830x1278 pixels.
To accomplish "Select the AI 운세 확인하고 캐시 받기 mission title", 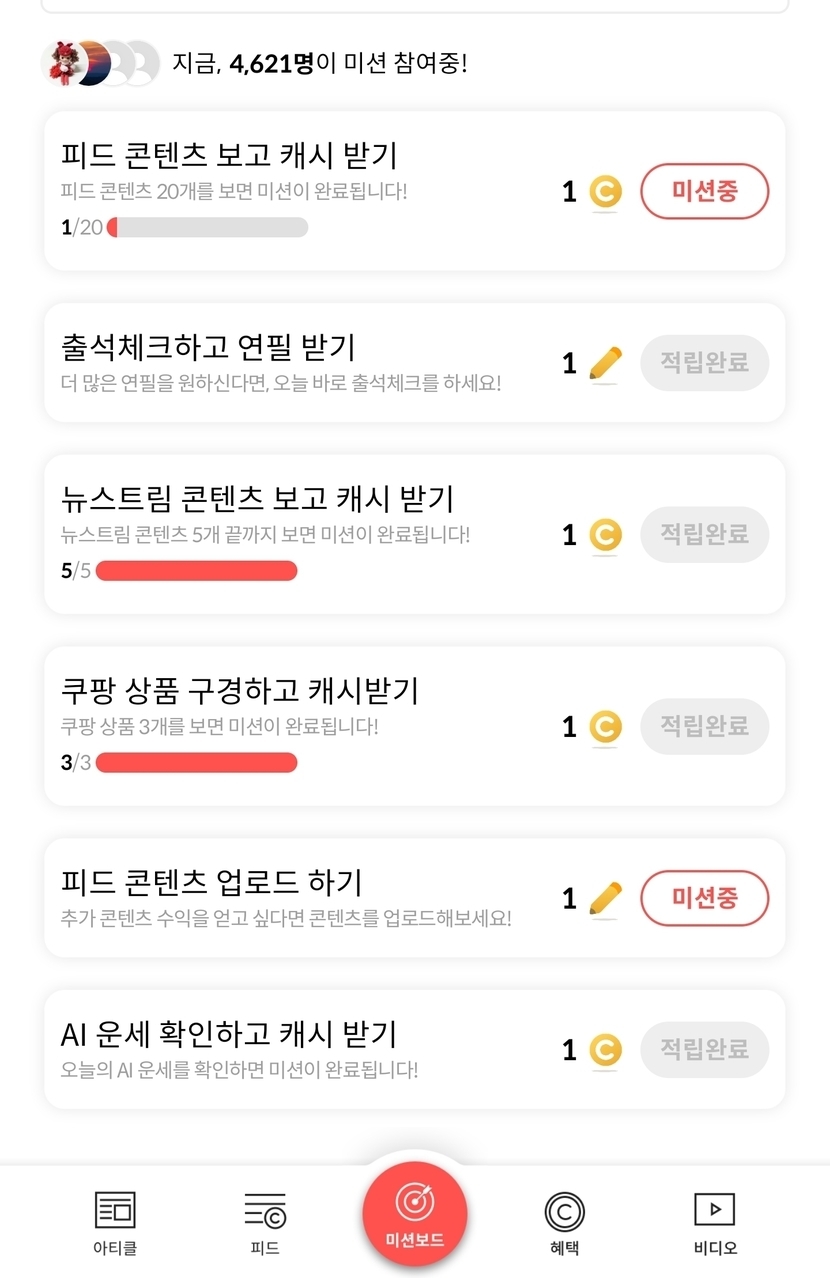I will point(229,1033).
